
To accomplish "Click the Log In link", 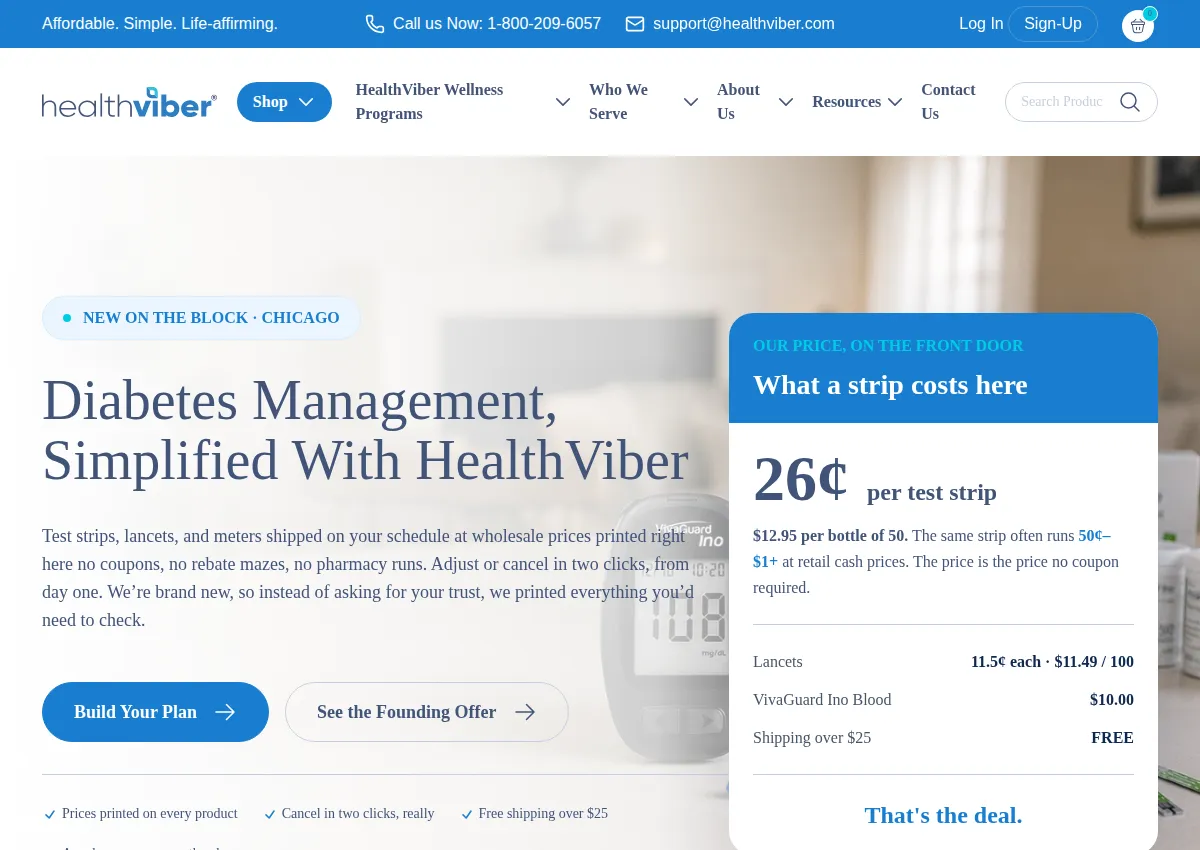I will tap(981, 24).
